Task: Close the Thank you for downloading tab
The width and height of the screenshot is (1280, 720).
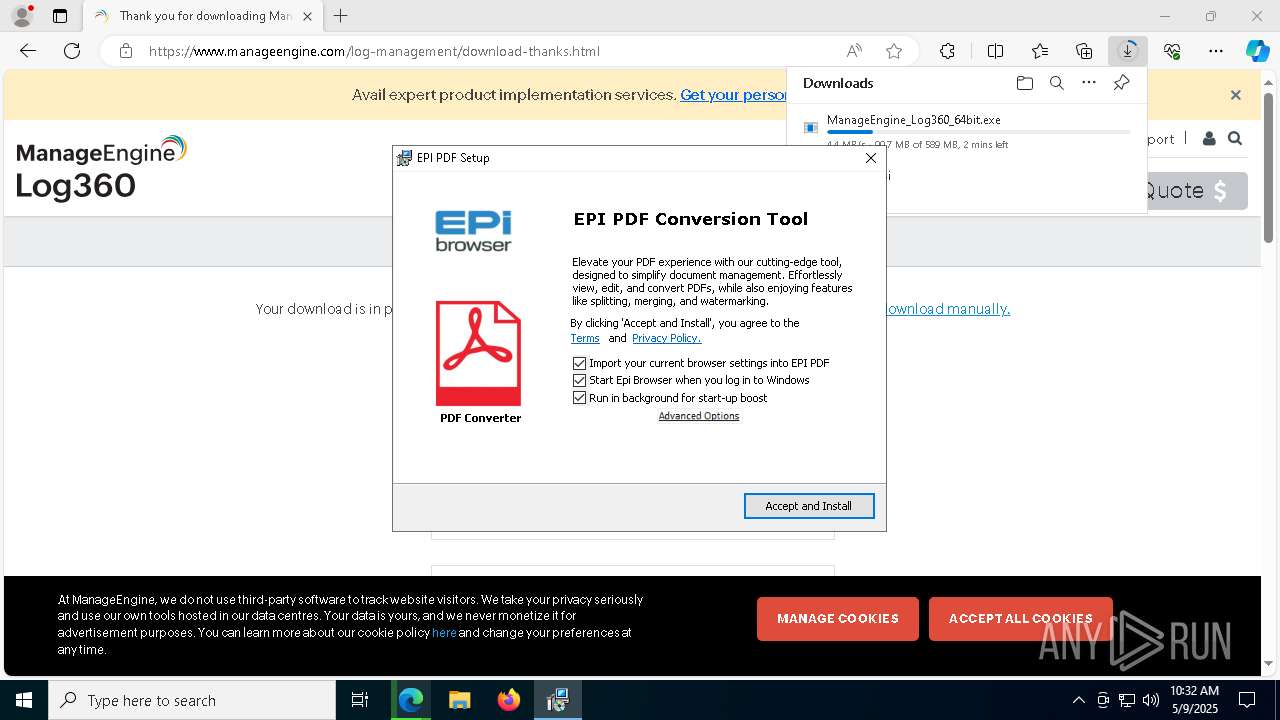Action: point(307,16)
